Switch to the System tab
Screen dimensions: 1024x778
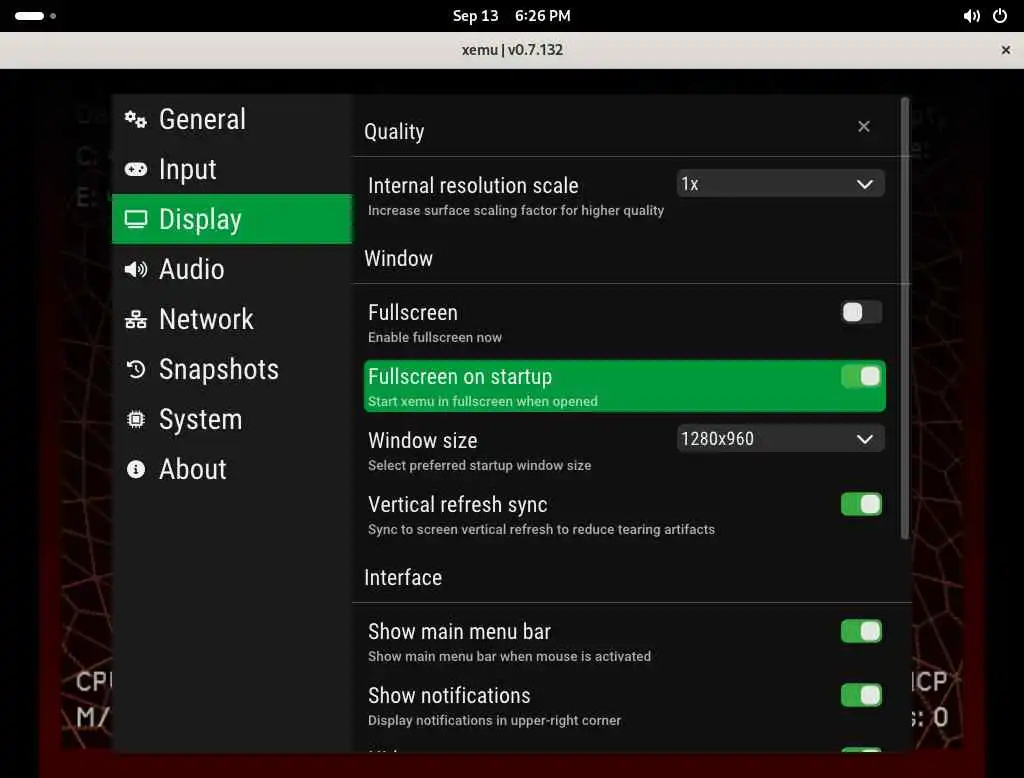point(232,419)
